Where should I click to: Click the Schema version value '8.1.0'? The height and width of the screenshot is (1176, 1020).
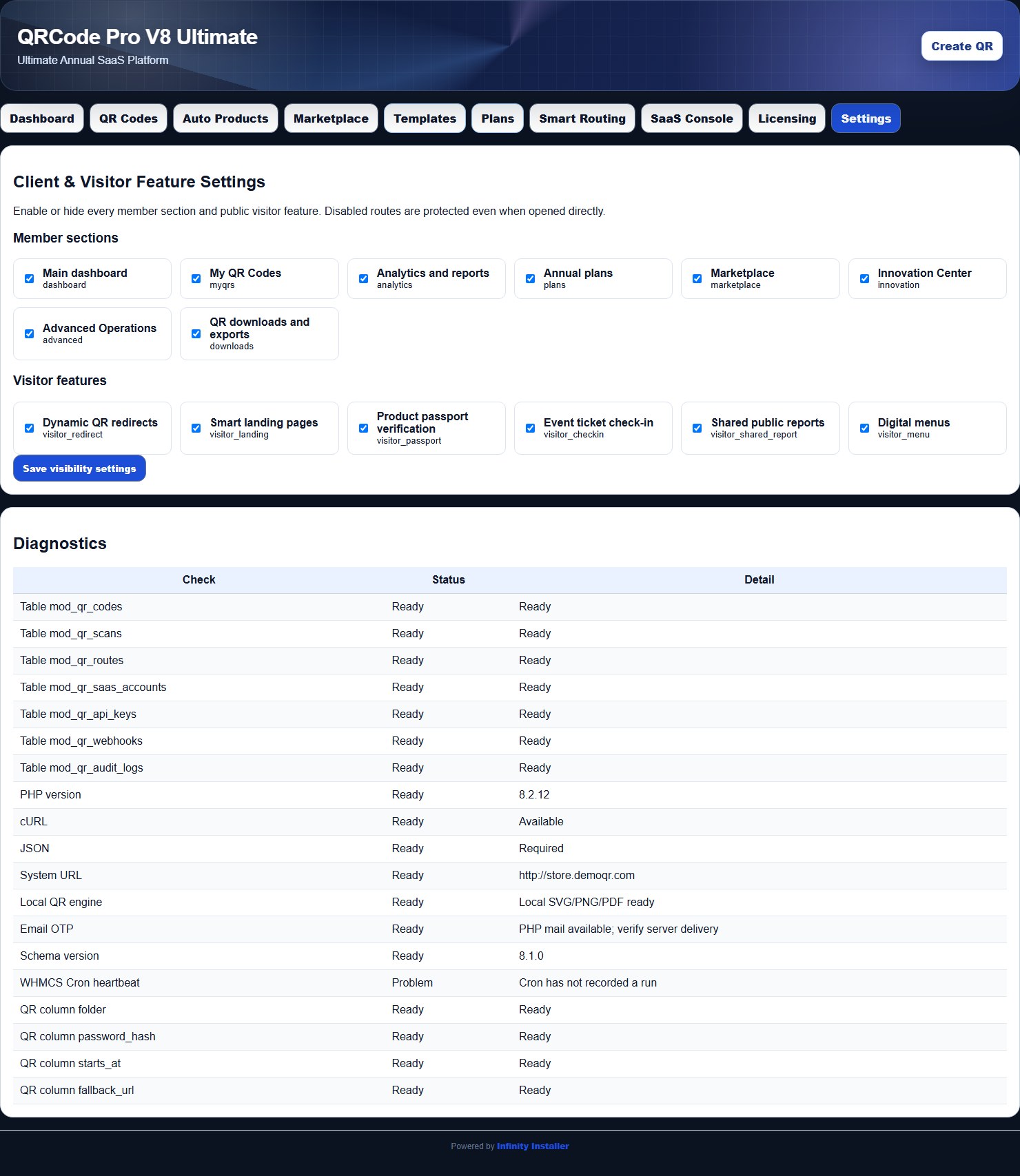(531, 956)
